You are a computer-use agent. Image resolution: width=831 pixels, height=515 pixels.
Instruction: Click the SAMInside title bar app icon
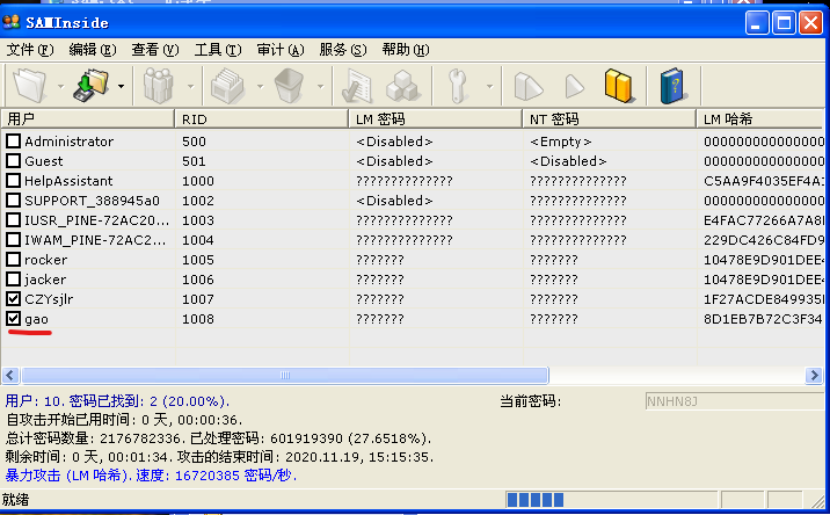pos(11,22)
